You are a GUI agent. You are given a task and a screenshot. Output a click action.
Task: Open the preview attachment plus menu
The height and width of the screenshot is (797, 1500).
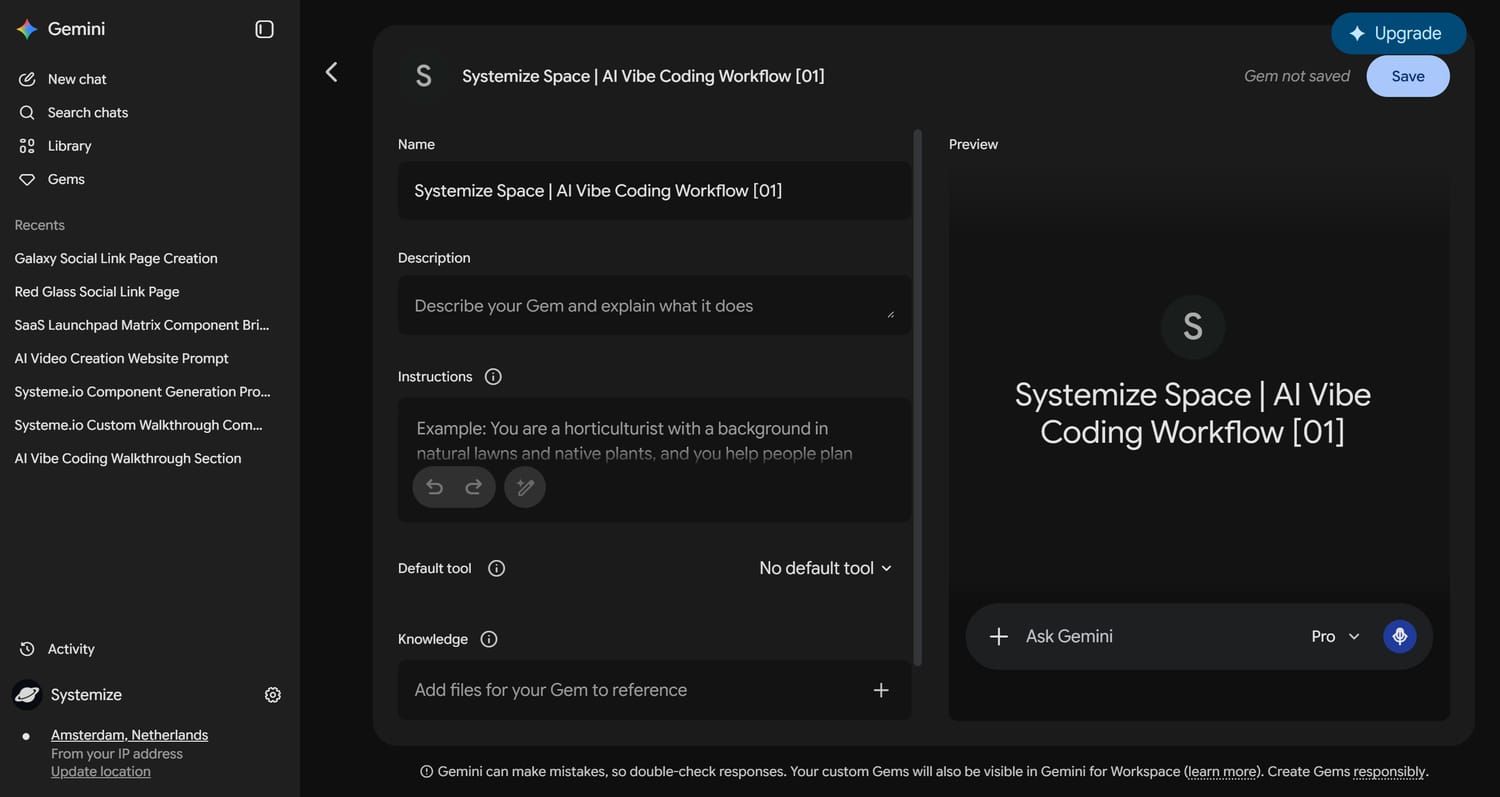coord(998,636)
